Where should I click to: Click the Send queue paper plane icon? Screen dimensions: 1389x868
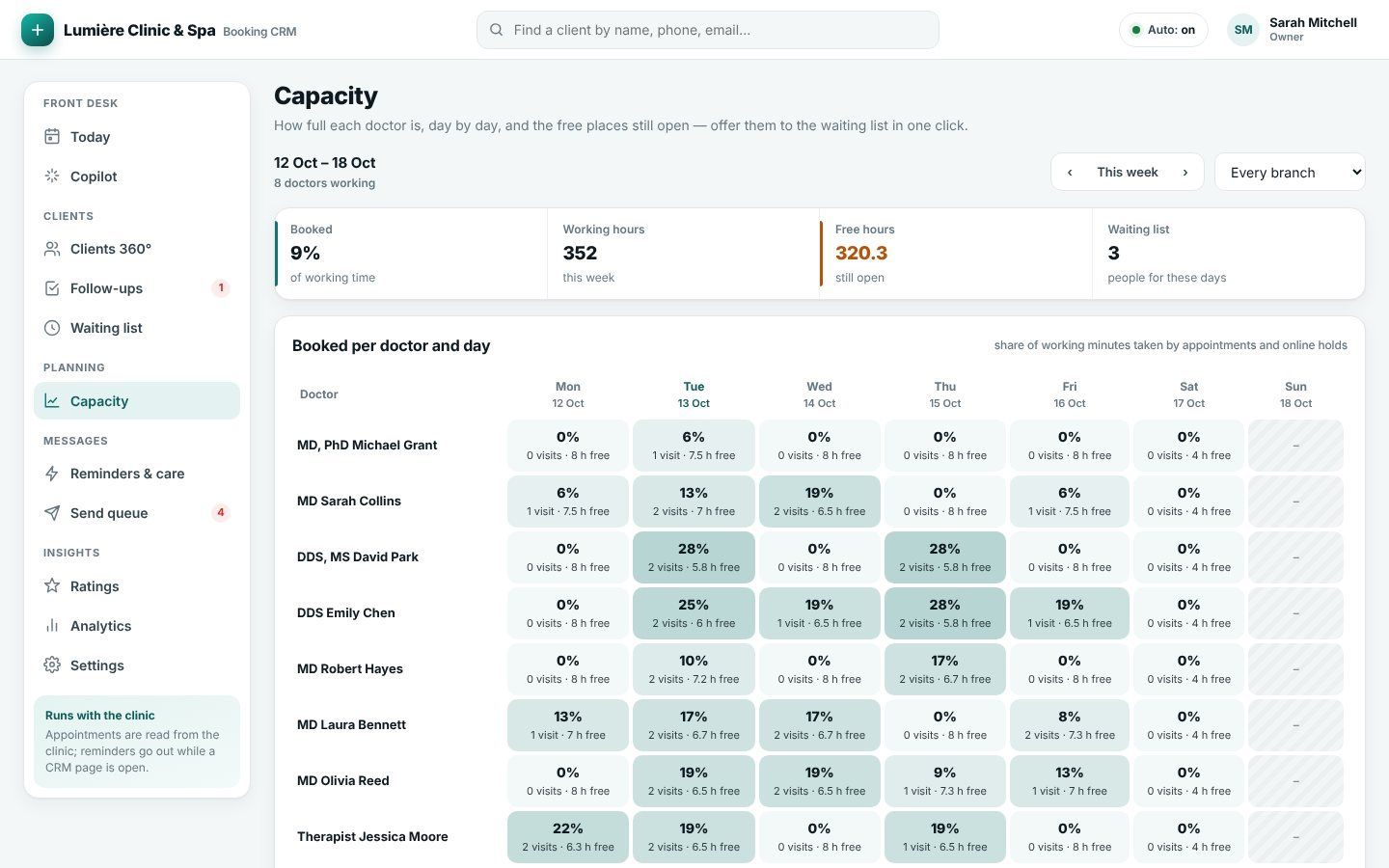click(52, 513)
